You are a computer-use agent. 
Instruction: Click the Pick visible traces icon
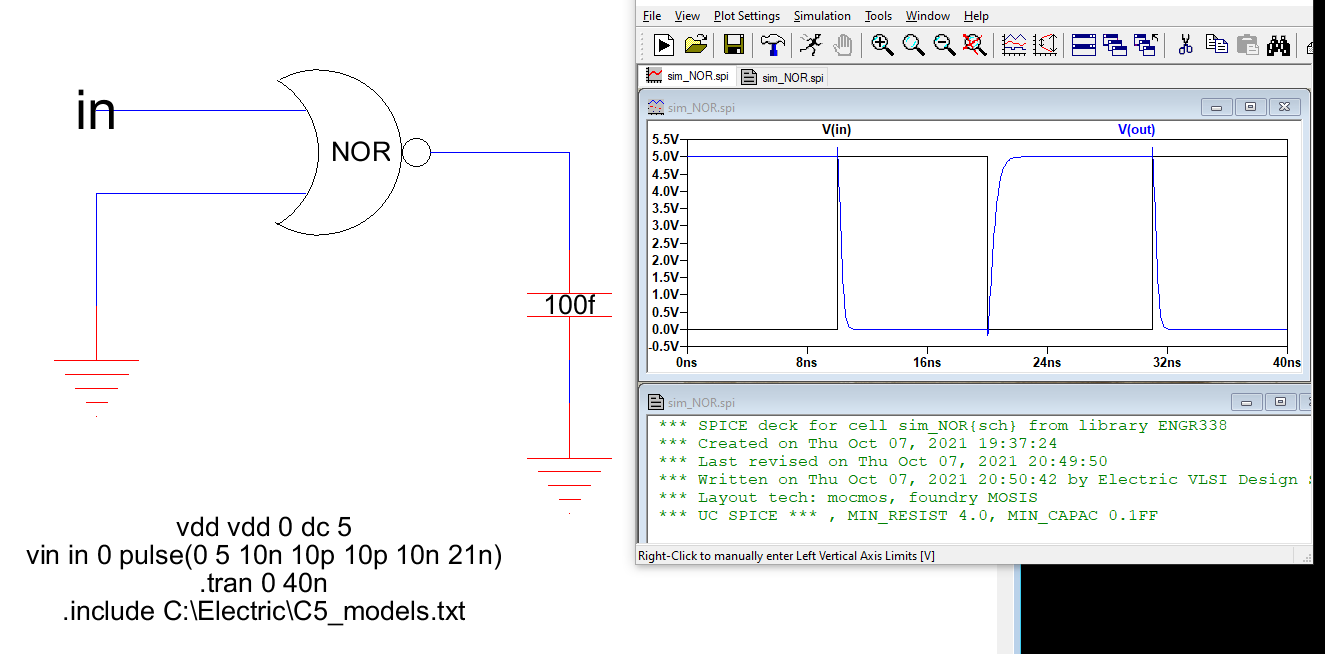point(1014,44)
